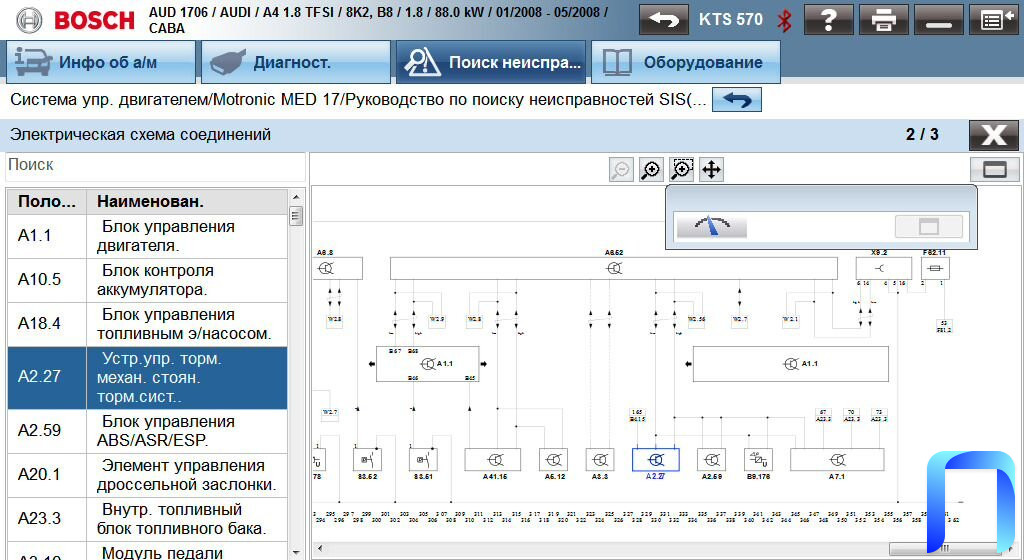
Task: Click the KTS 570 device label
Action: click(x=731, y=20)
